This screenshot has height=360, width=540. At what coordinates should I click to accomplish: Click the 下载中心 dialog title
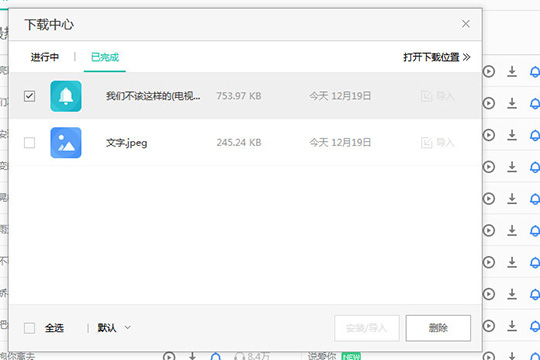(49, 25)
